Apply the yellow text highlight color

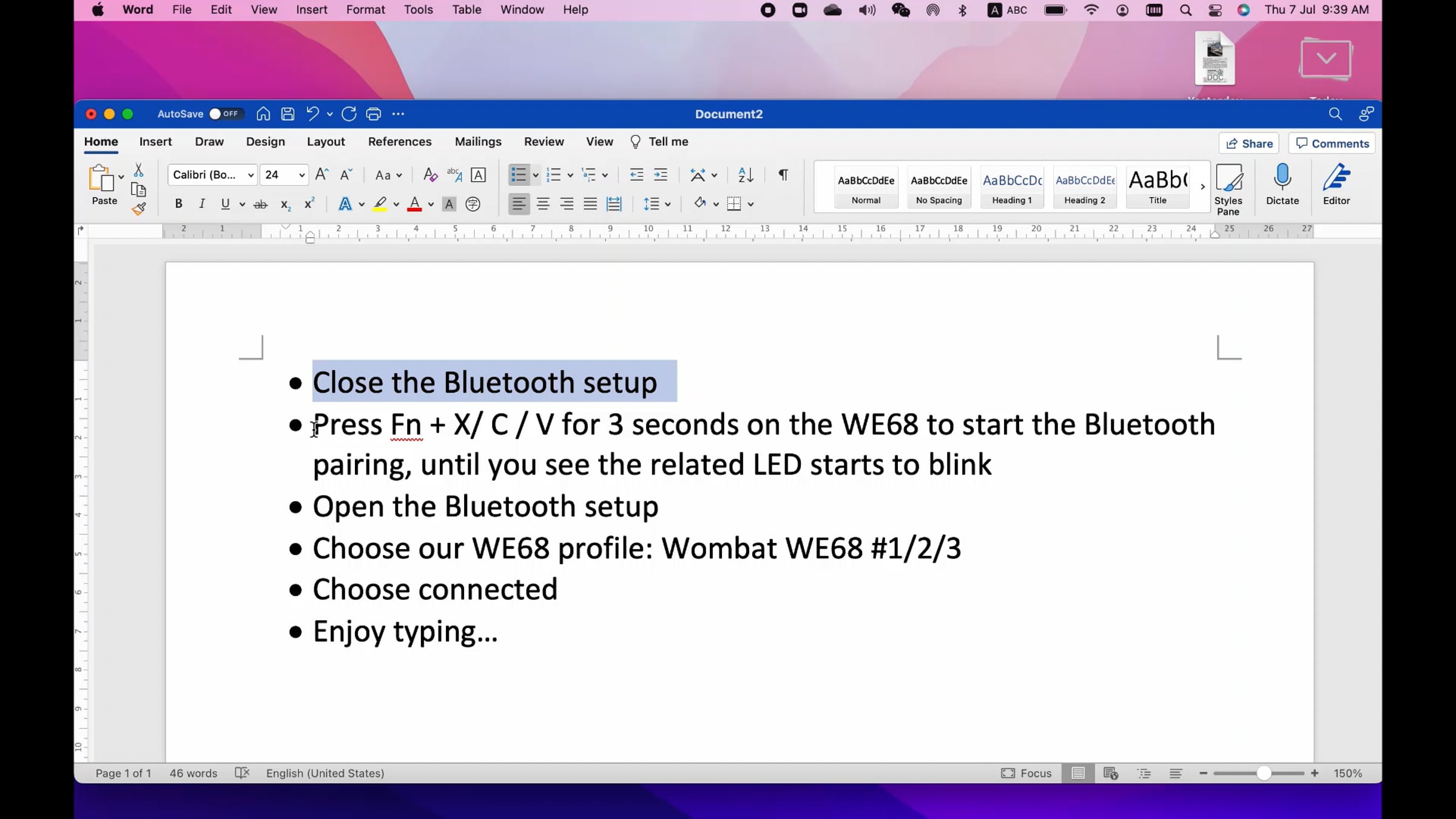click(x=380, y=204)
